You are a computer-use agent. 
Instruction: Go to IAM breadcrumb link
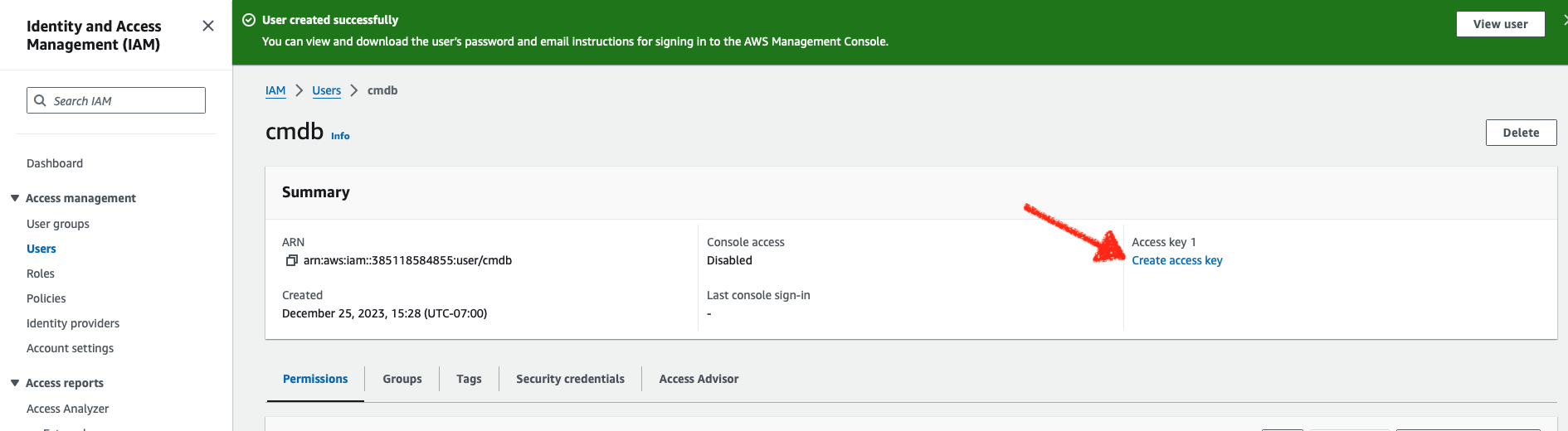(x=275, y=90)
